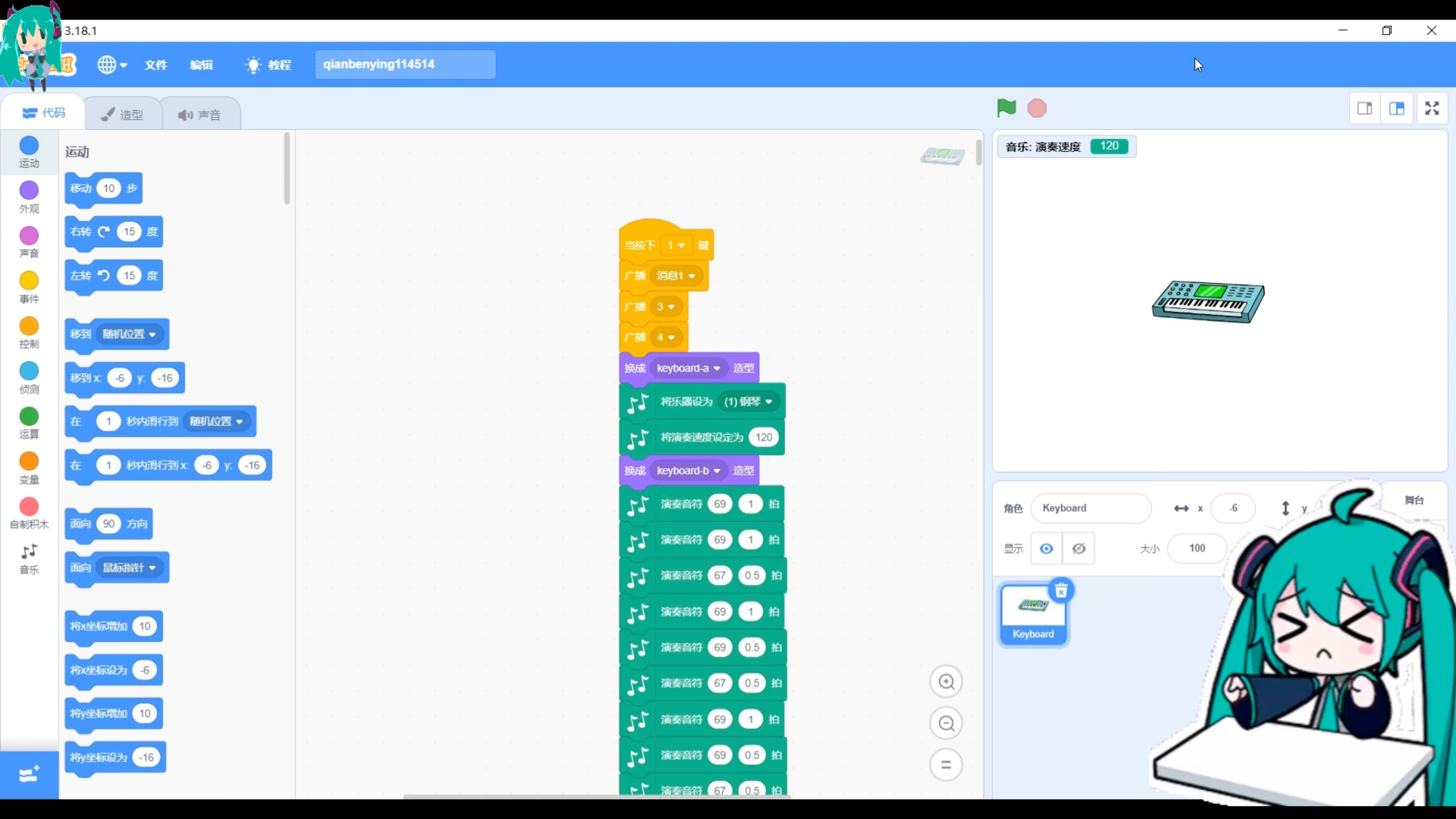Open the 编辑 (Edit) menu

pos(201,64)
